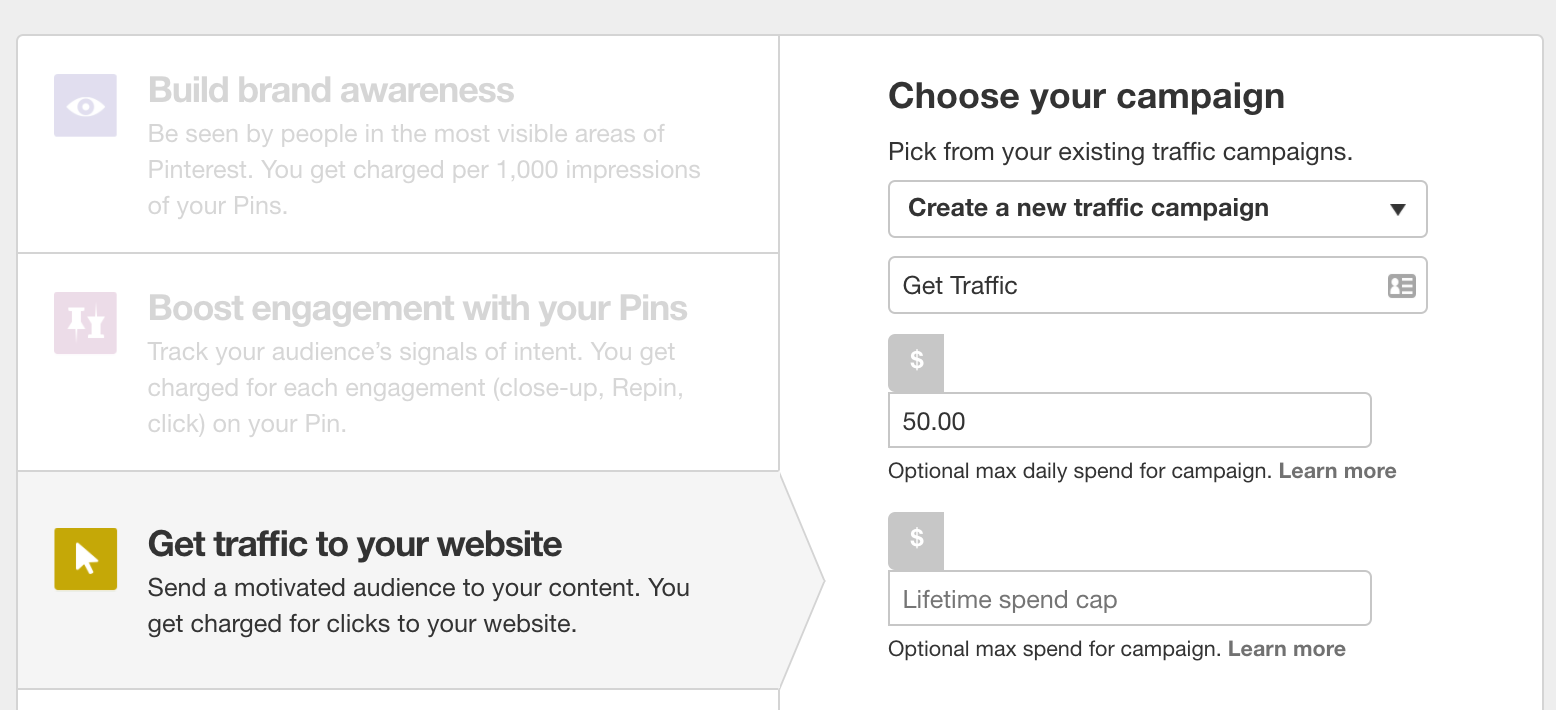Image resolution: width=1556 pixels, height=710 pixels.
Task: Click the yellow cursor icon for traffic
Action: [x=85, y=559]
